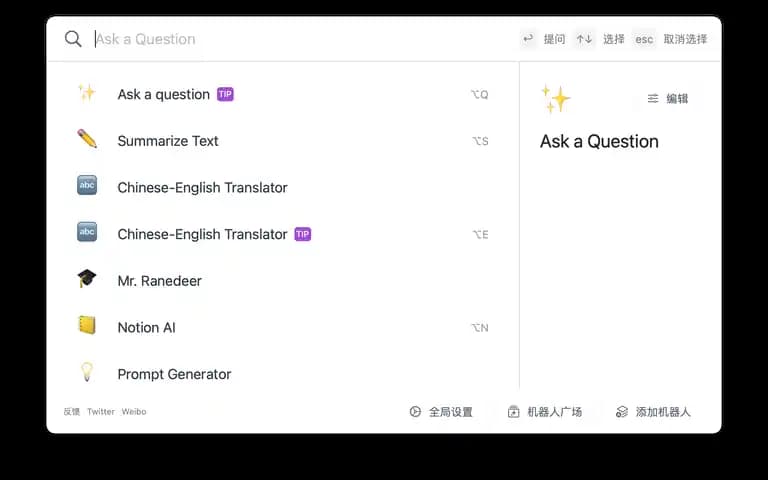Image resolution: width=768 pixels, height=480 pixels.
Task: Open 全局设置 global settings
Action: point(441,411)
